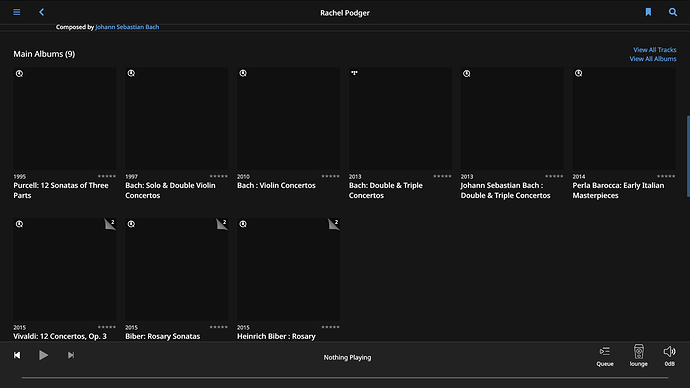Image resolution: width=690 pixels, height=388 pixels.
Task: Select the title Vivaldi: 12 Concertos, Op. 3
Action: click(x=60, y=336)
